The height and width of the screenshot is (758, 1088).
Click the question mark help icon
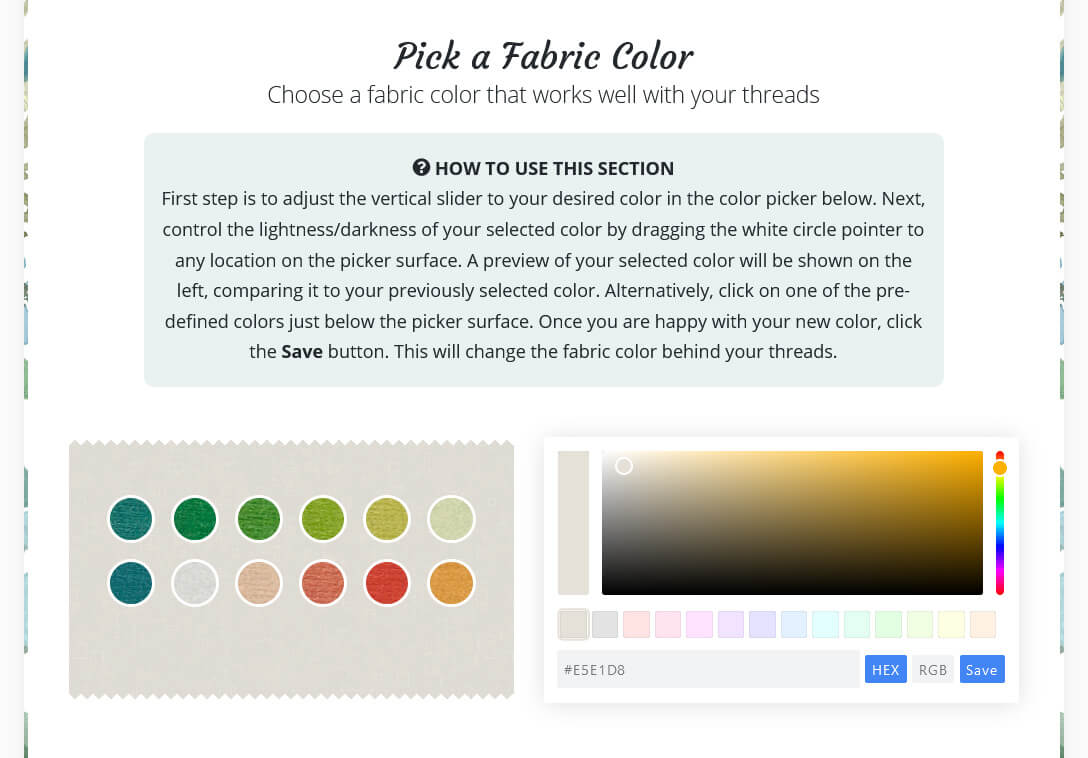click(x=421, y=167)
